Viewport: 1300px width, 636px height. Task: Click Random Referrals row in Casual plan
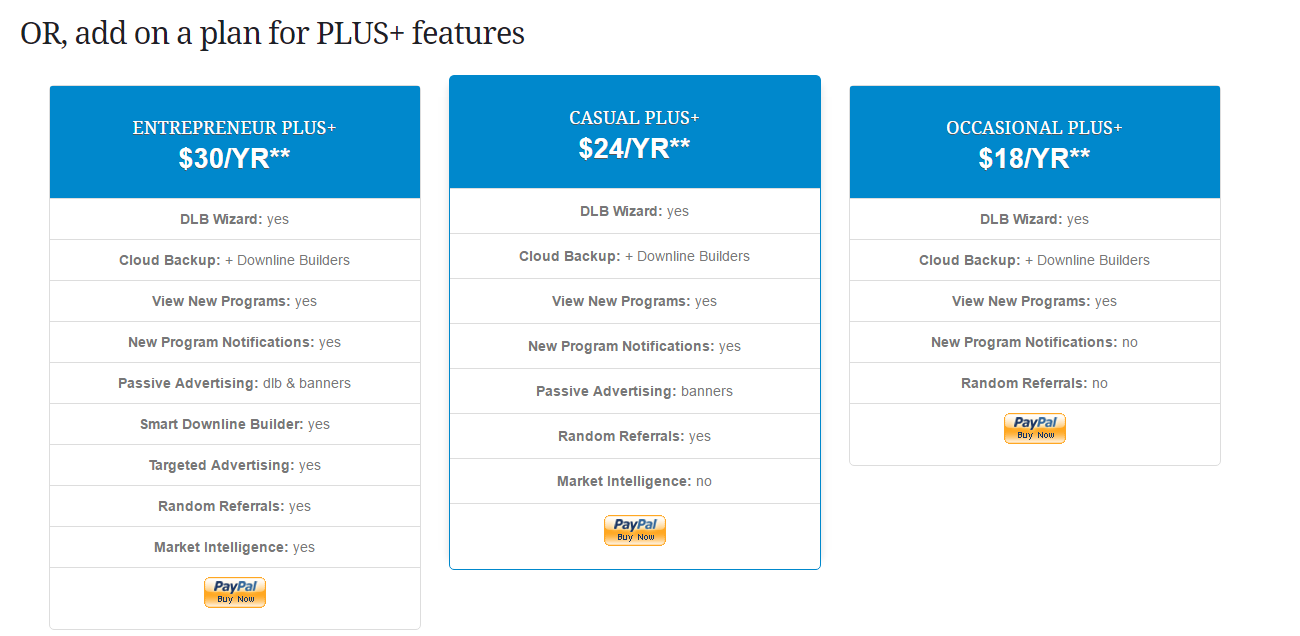[635, 436]
